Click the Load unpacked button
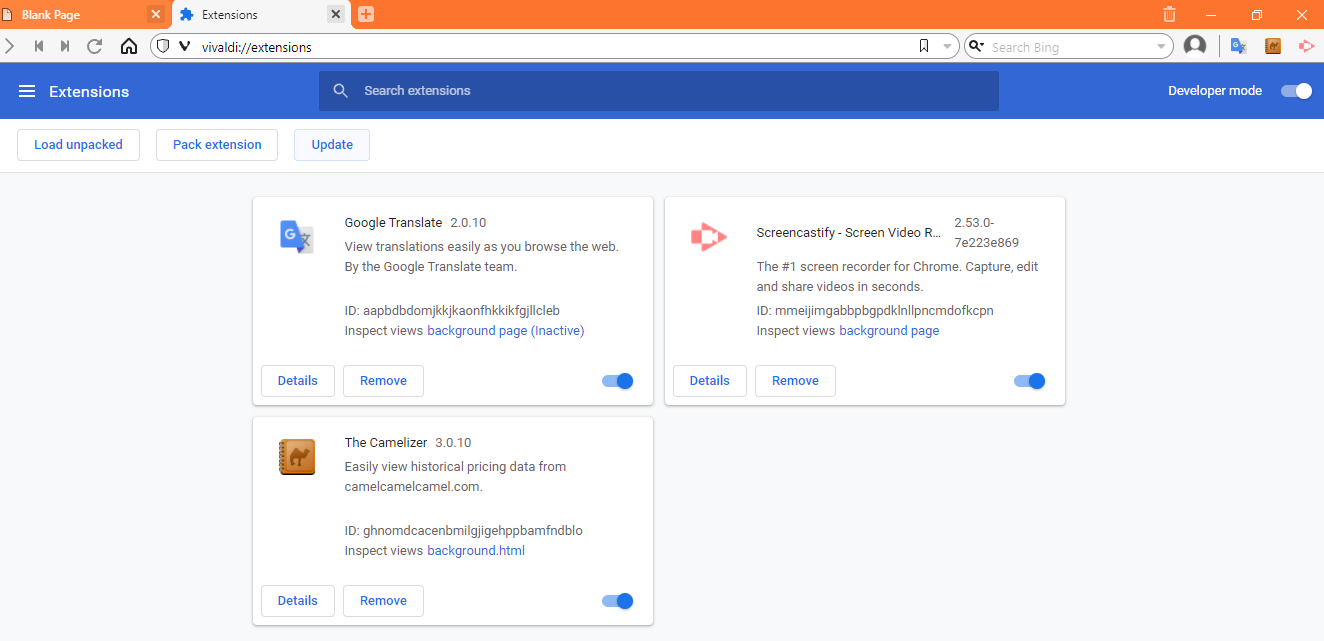This screenshot has width=1324, height=641. click(78, 144)
